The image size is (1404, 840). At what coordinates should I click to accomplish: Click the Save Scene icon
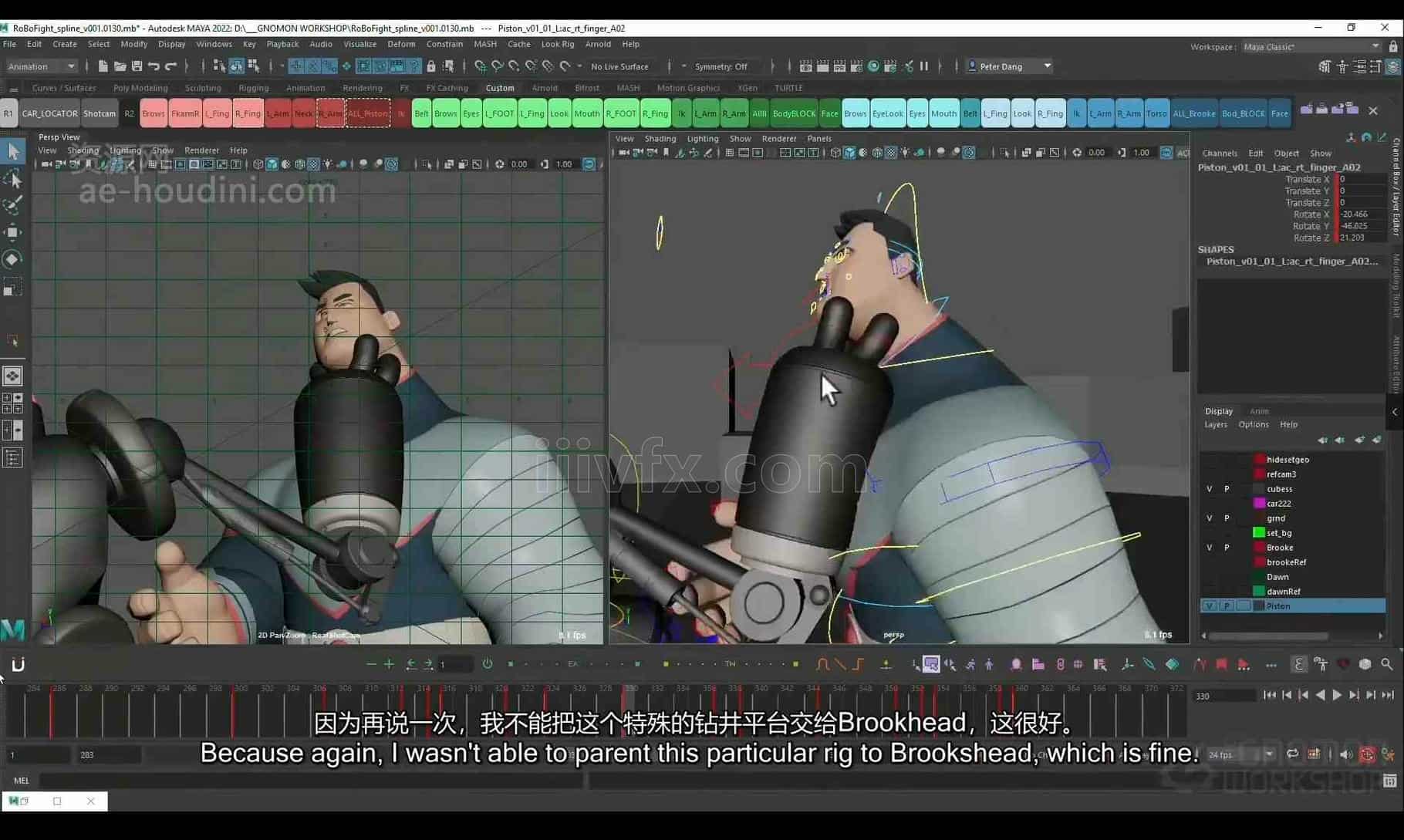click(x=137, y=66)
